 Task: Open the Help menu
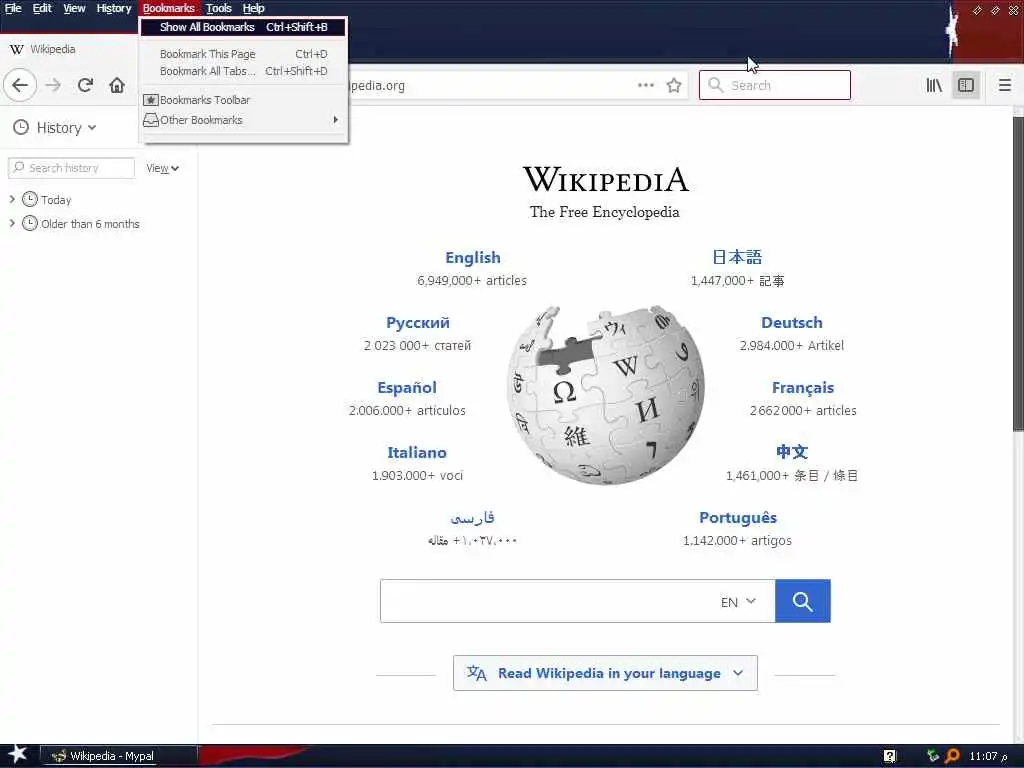click(253, 8)
